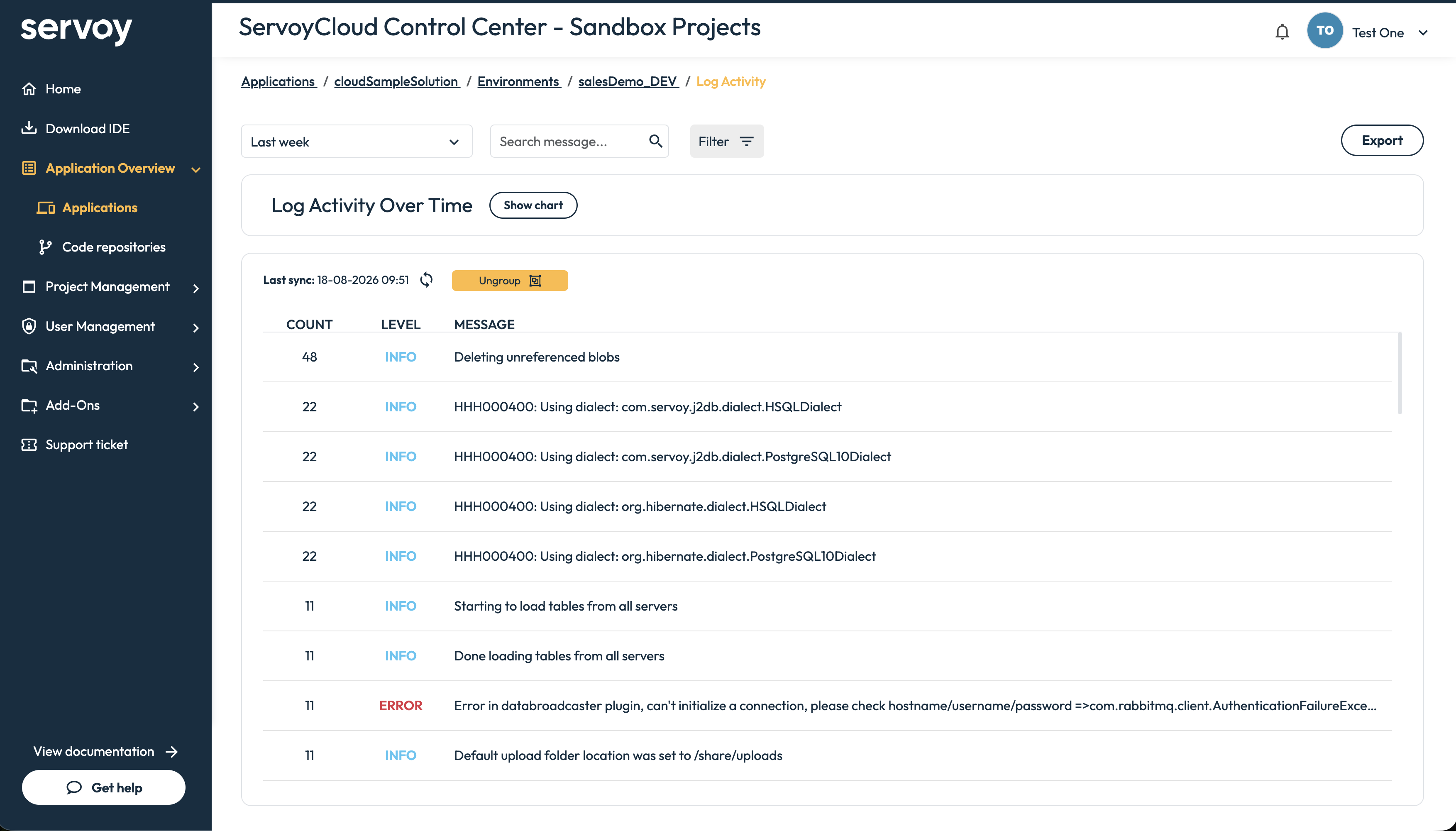Open Download IDE menu item
The image size is (1456, 831).
click(87, 128)
